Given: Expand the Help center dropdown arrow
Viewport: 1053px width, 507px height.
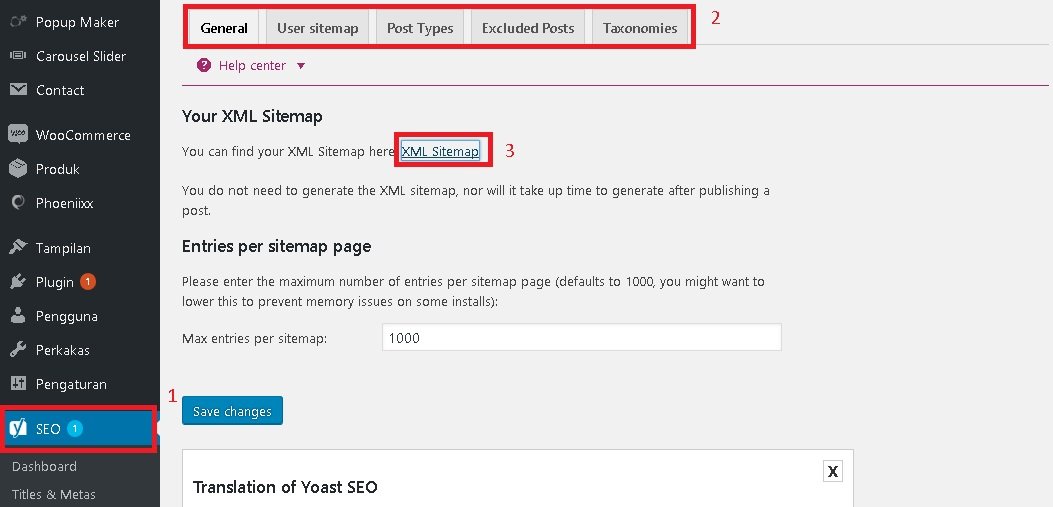Looking at the screenshot, I should (x=301, y=66).
